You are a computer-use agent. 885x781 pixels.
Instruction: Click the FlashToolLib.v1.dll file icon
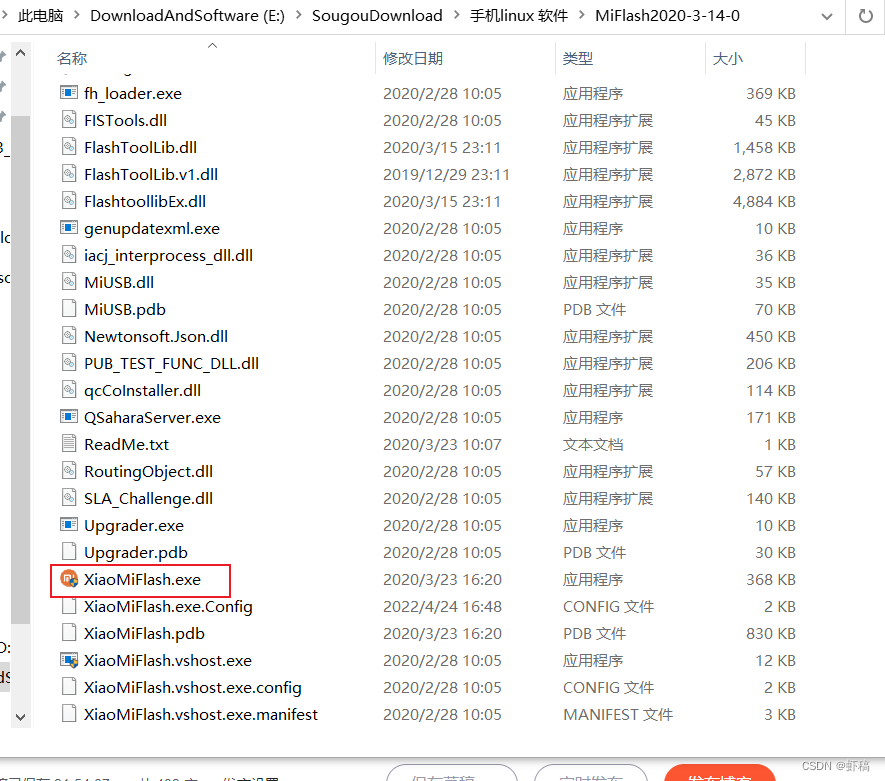tap(69, 174)
